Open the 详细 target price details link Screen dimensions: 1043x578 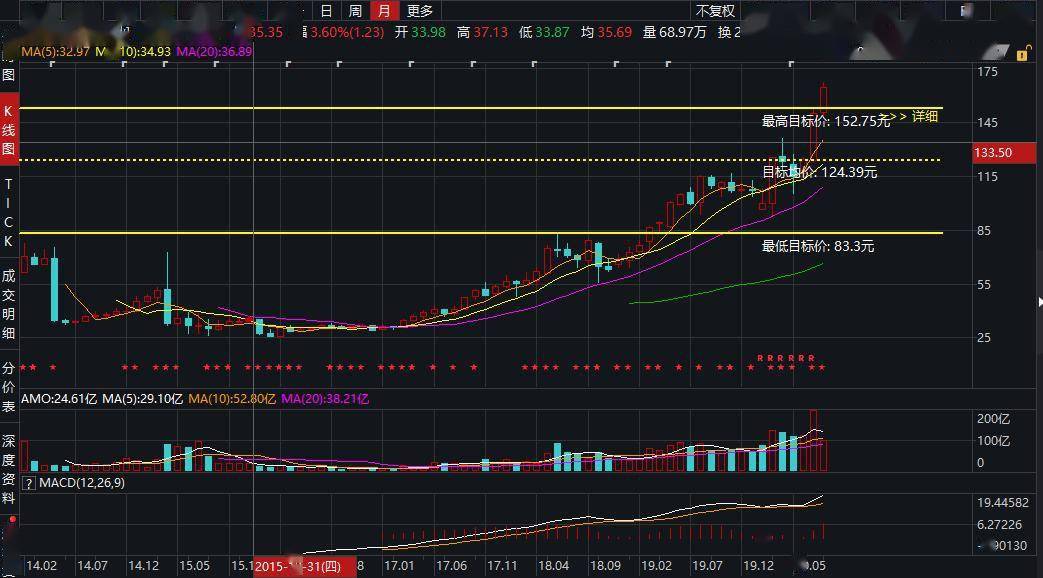click(919, 116)
